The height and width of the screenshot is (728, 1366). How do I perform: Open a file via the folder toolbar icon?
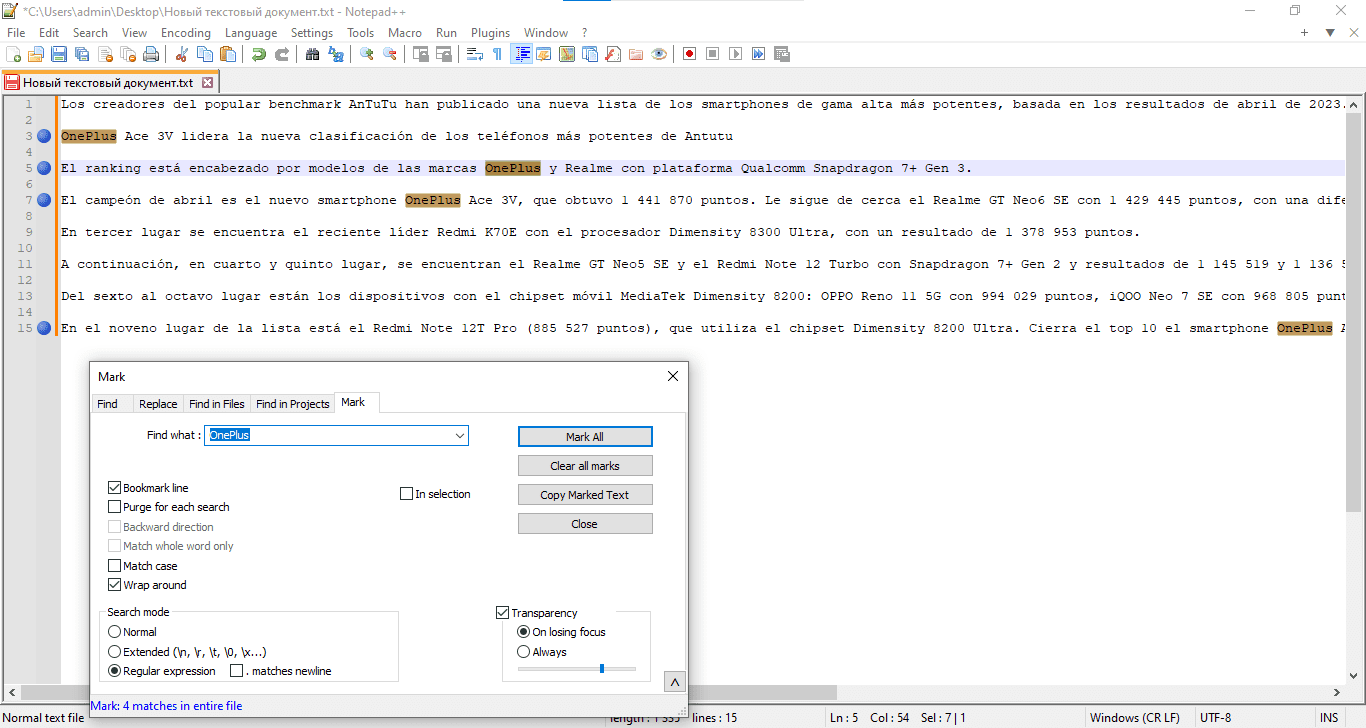[36, 54]
